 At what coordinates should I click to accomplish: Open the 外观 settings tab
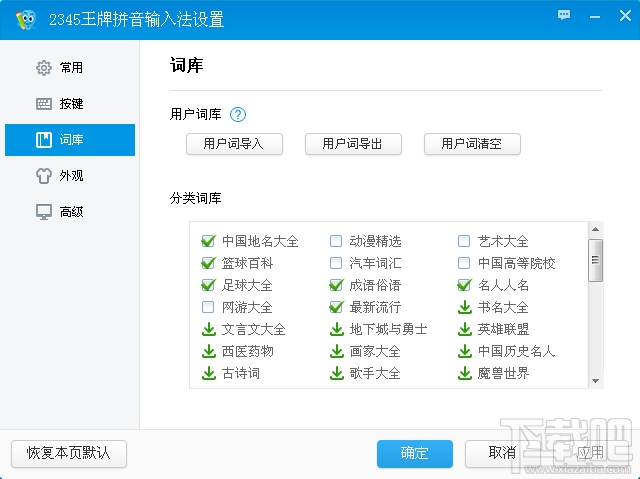[70, 176]
